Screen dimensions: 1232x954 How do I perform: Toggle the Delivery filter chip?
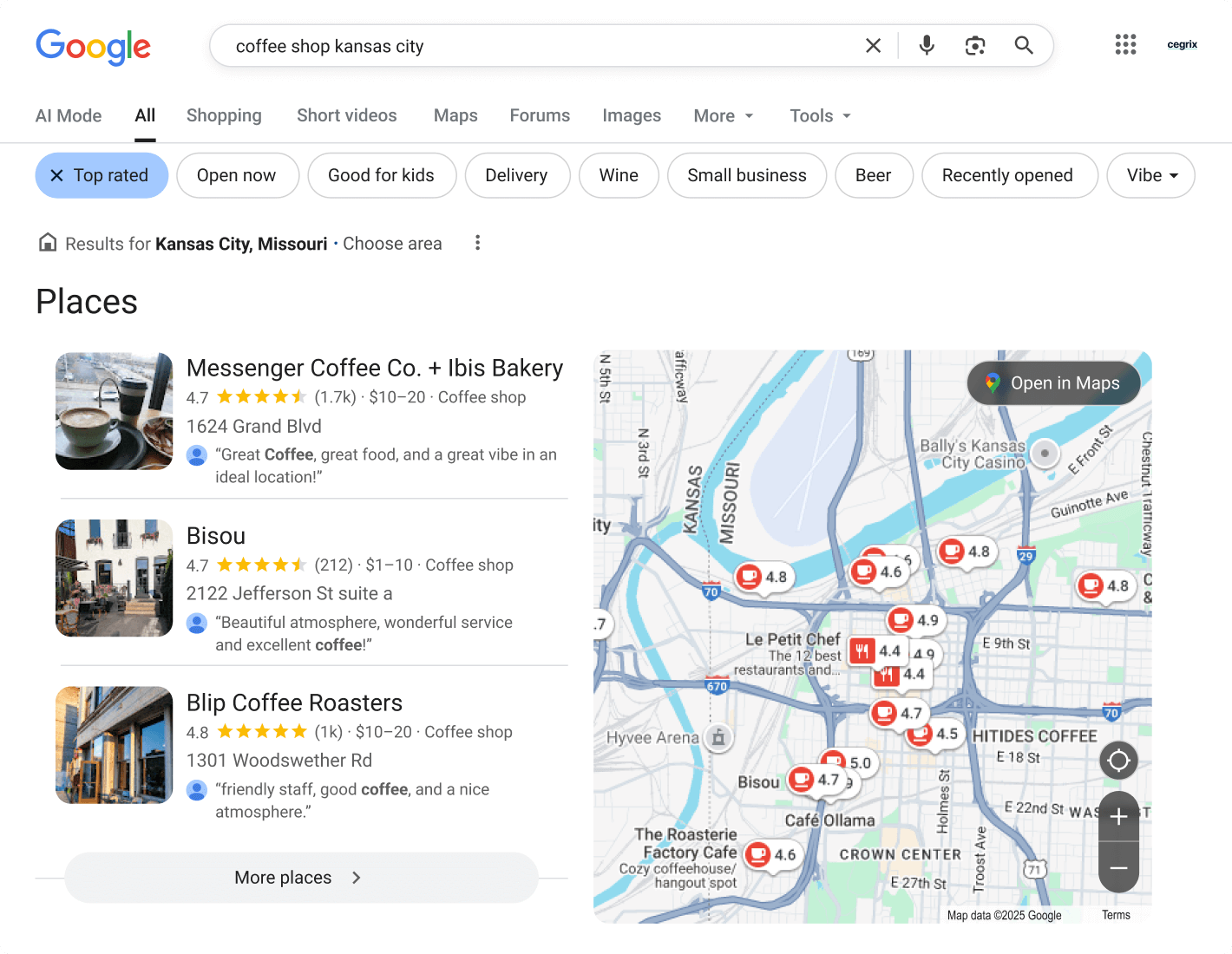[x=517, y=175]
